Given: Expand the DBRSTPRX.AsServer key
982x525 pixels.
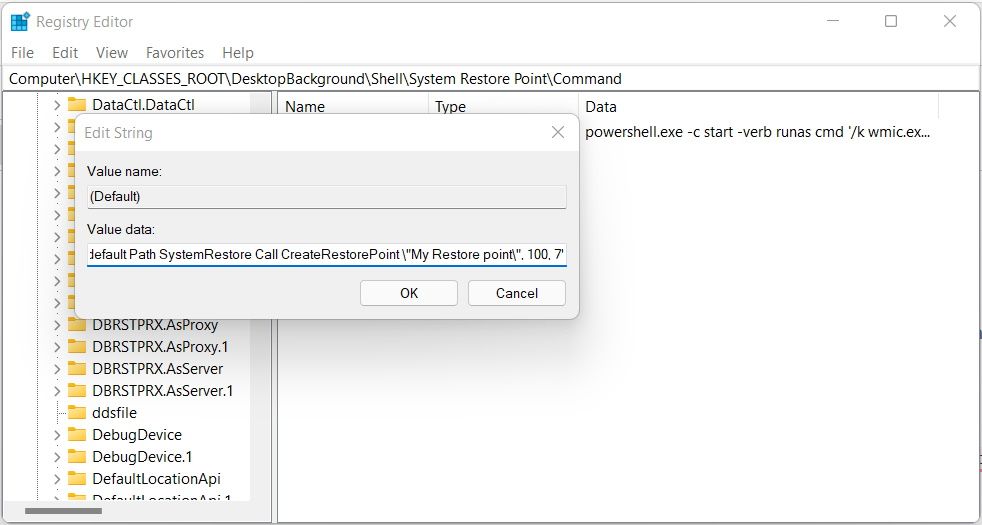Looking at the screenshot, I should tap(57, 368).
